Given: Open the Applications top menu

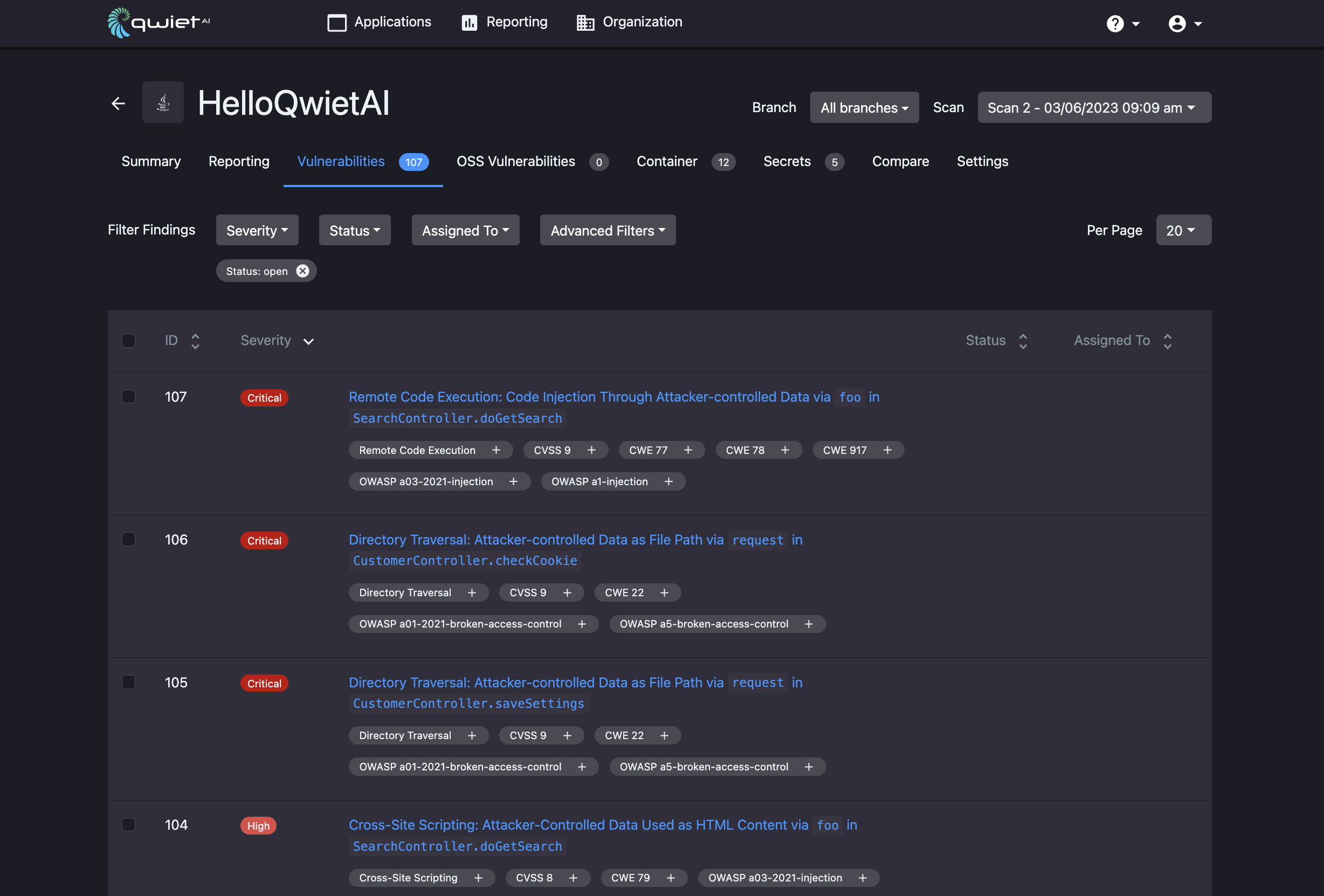Looking at the screenshot, I should (x=380, y=22).
